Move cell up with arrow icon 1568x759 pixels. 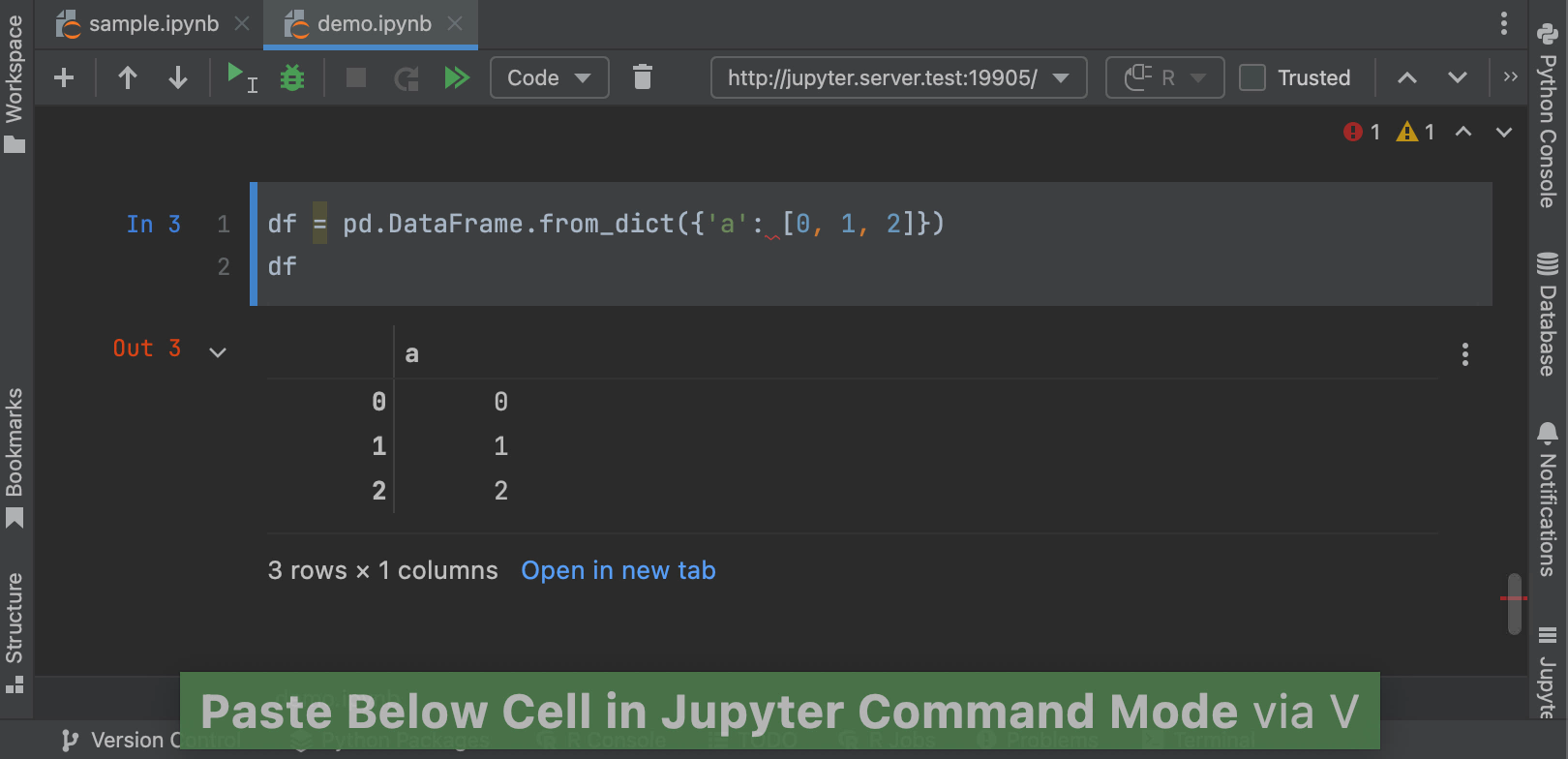click(128, 77)
